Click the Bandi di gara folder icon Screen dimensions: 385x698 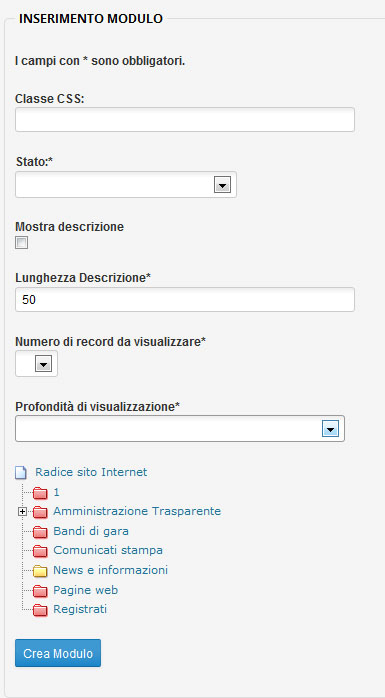click(41, 532)
